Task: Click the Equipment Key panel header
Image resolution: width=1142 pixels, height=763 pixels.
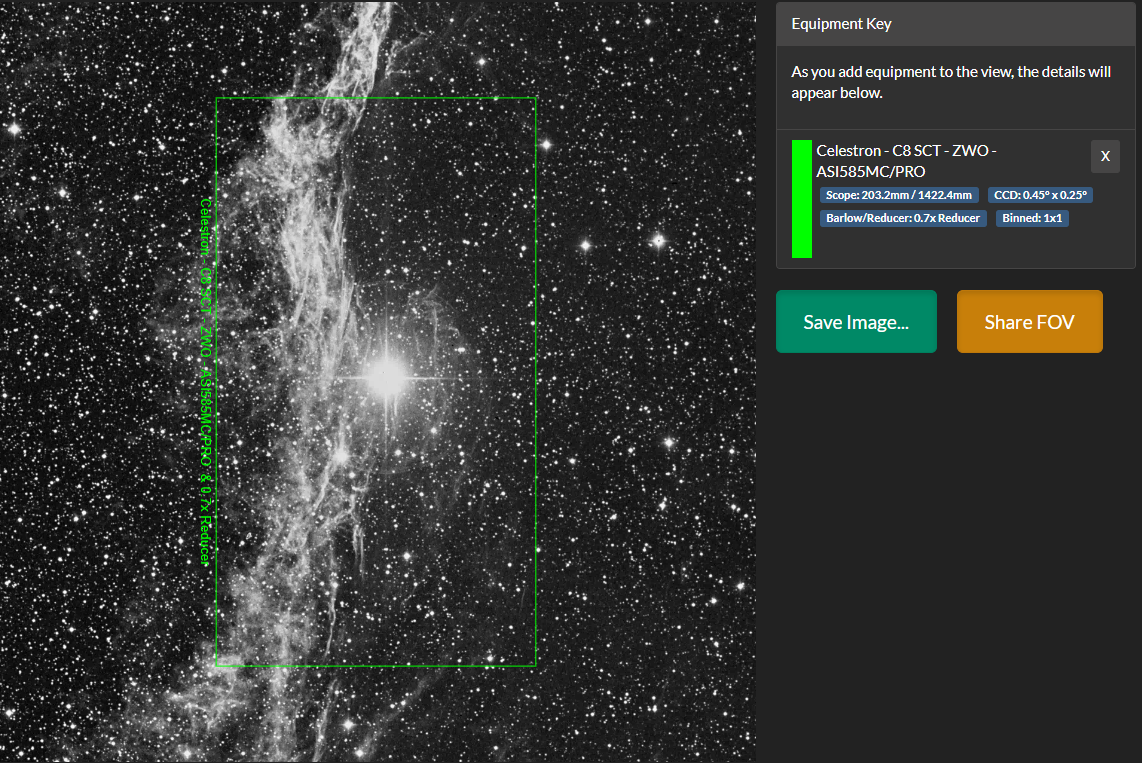Action: (x=956, y=24)
